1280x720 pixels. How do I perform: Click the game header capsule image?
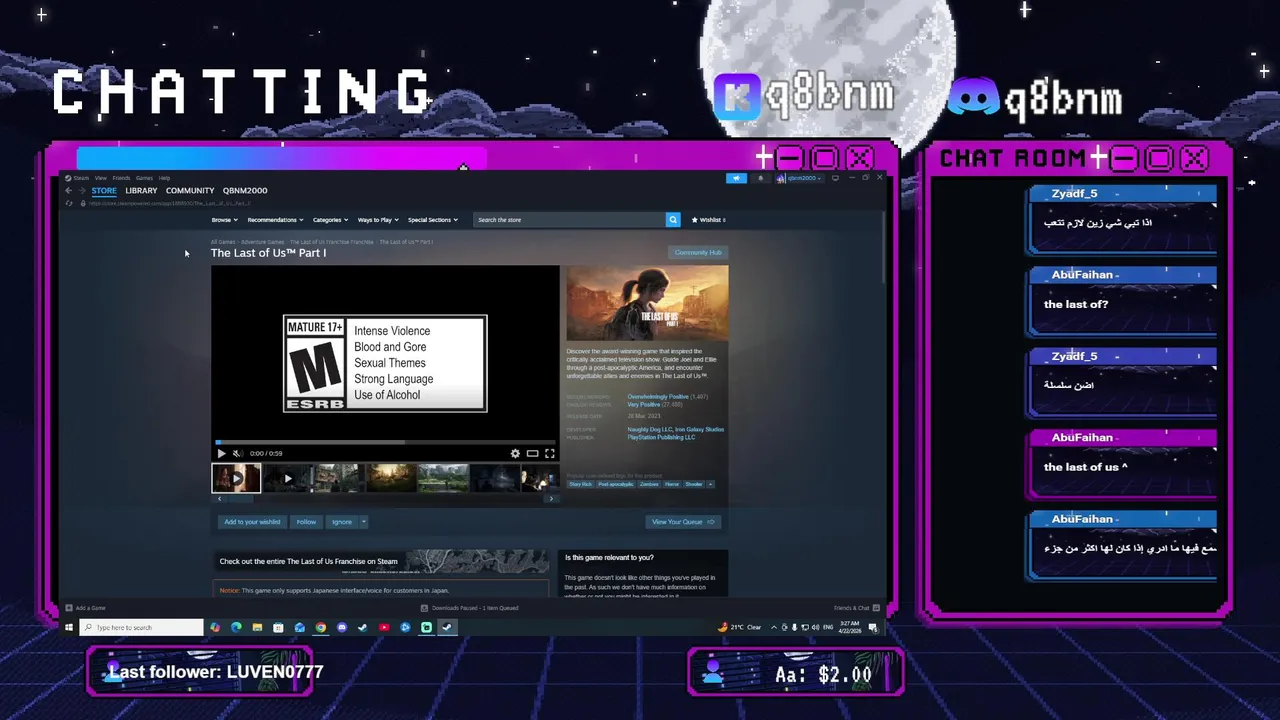click(647, 303)
